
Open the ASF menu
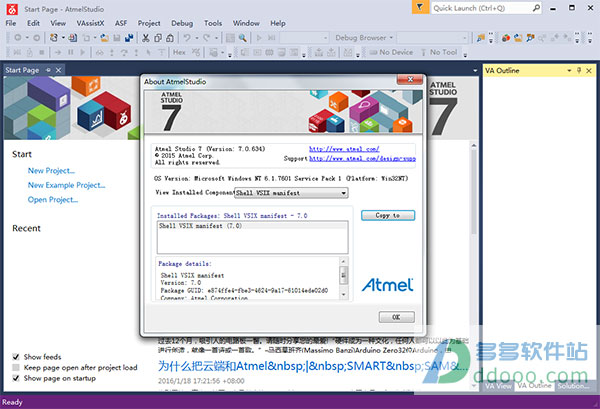[121, 23]
